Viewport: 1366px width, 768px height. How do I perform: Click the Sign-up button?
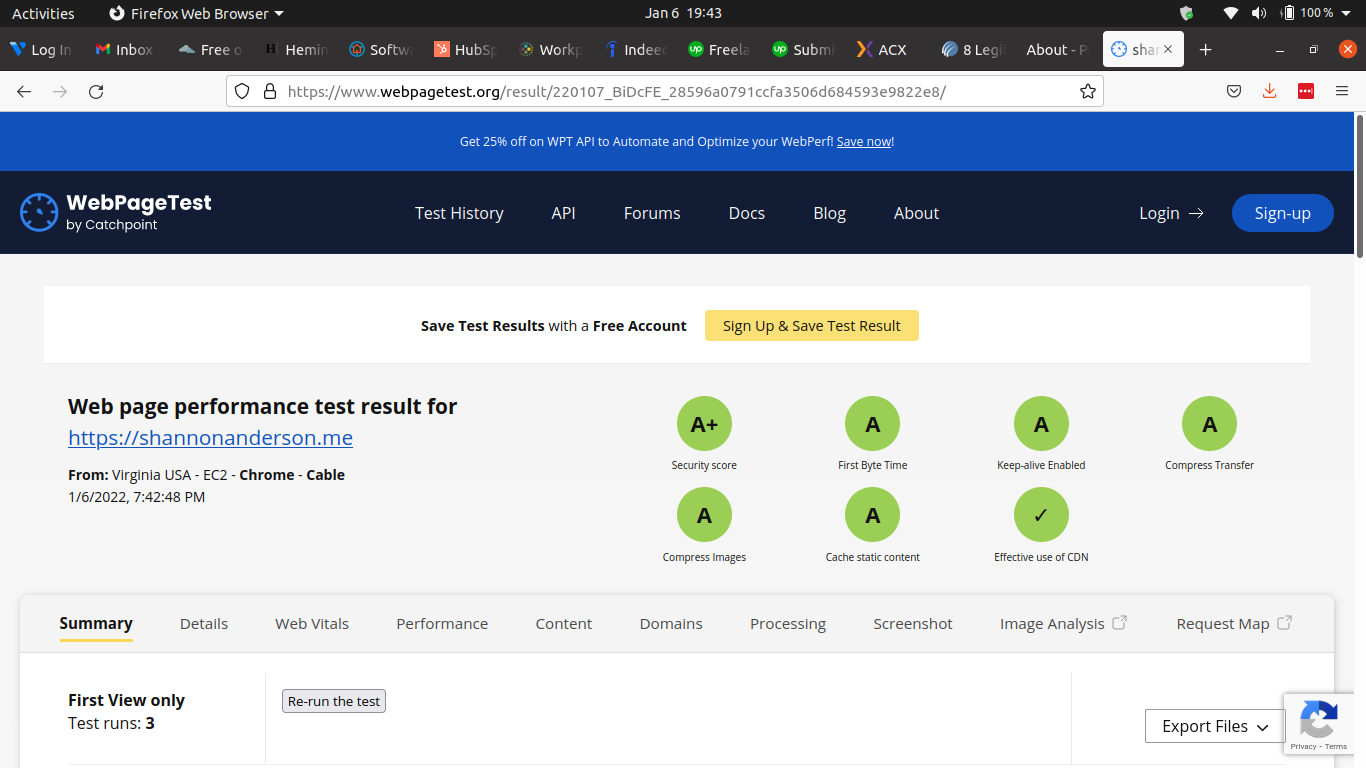click(1282, 213)
